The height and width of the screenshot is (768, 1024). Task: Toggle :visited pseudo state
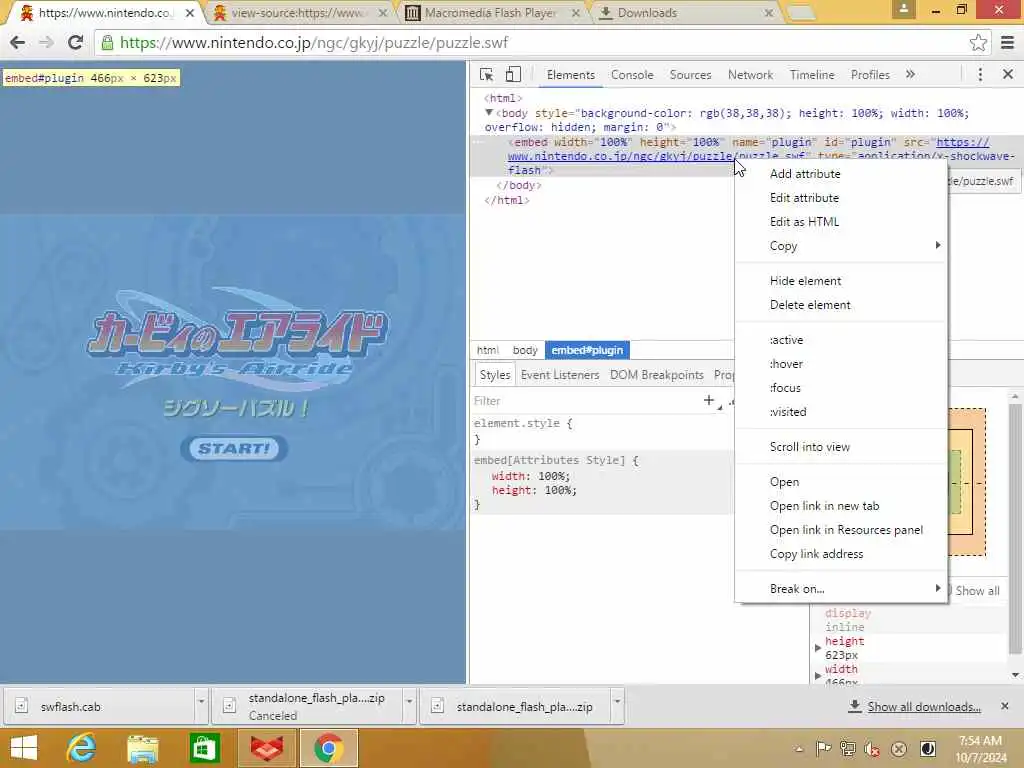tap(841, 412)
